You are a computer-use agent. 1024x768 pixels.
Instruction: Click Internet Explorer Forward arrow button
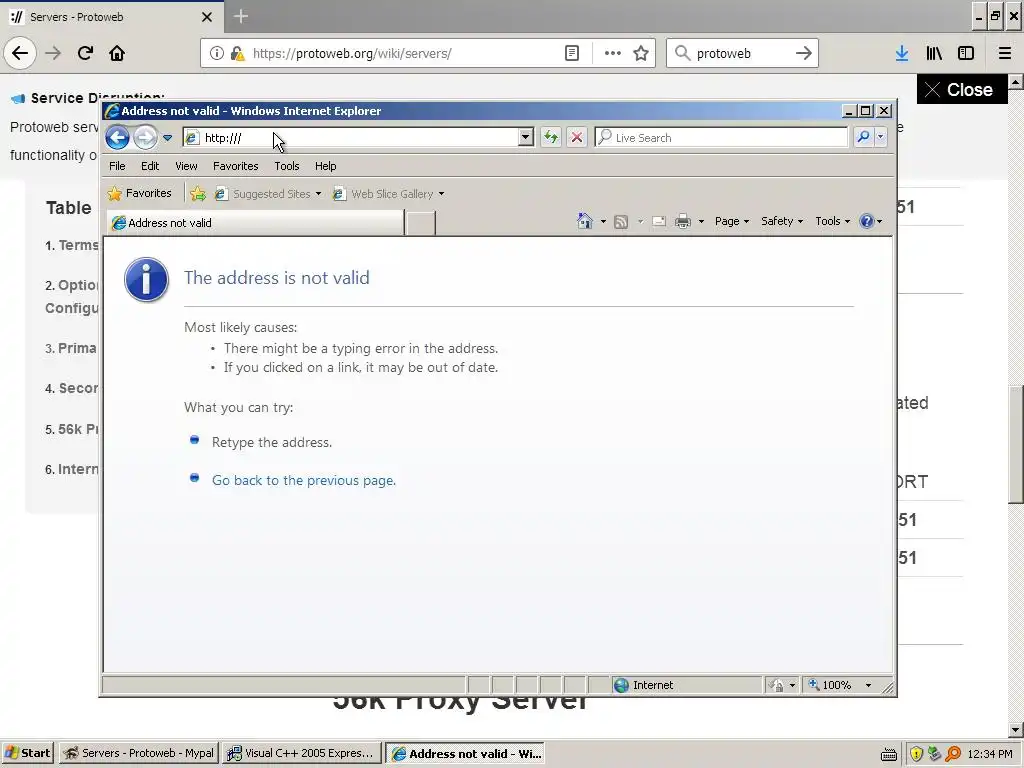[x=145, y=138]
